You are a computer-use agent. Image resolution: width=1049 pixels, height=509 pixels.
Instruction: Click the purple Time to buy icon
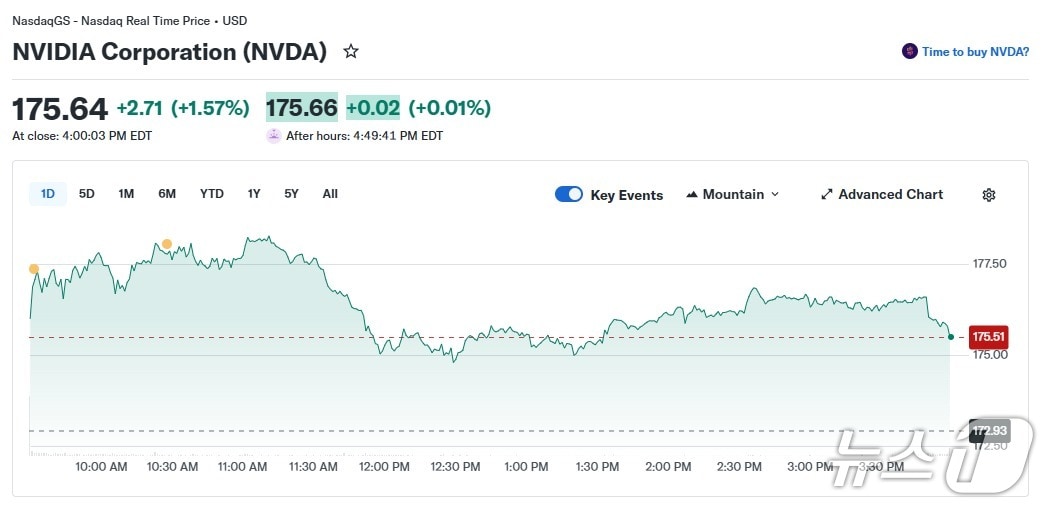point(909,51)
